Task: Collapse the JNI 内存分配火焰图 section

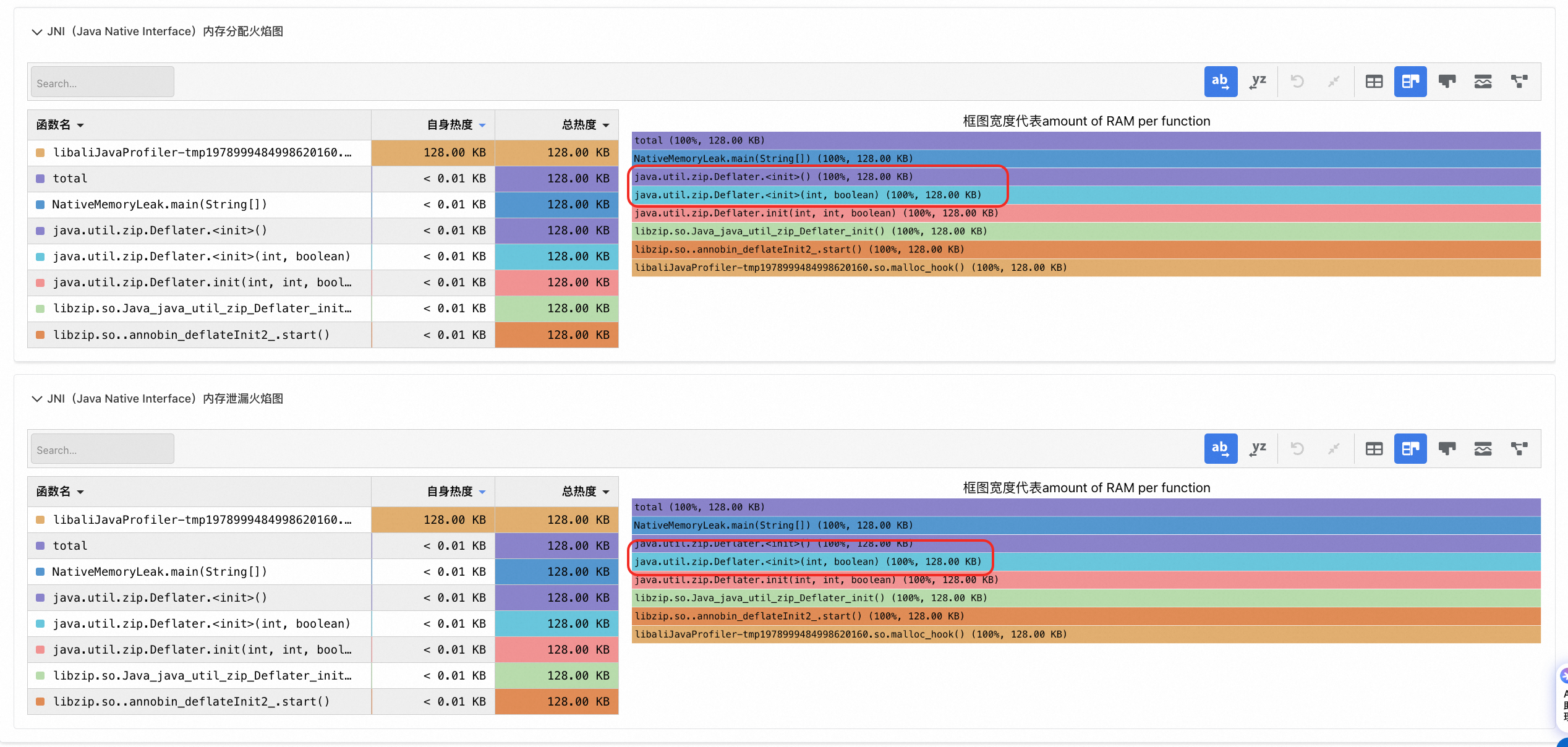Action: (37, 32)
